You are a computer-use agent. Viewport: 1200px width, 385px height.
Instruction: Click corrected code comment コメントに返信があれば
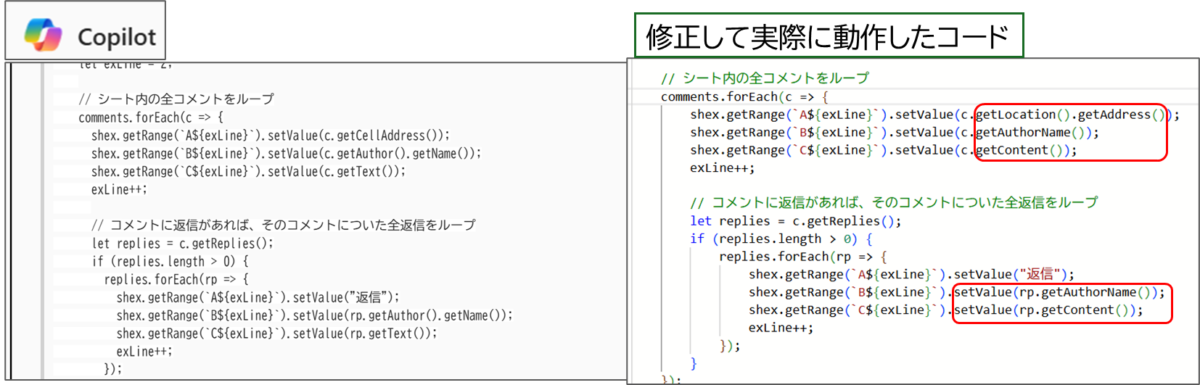tap(894, 203)
